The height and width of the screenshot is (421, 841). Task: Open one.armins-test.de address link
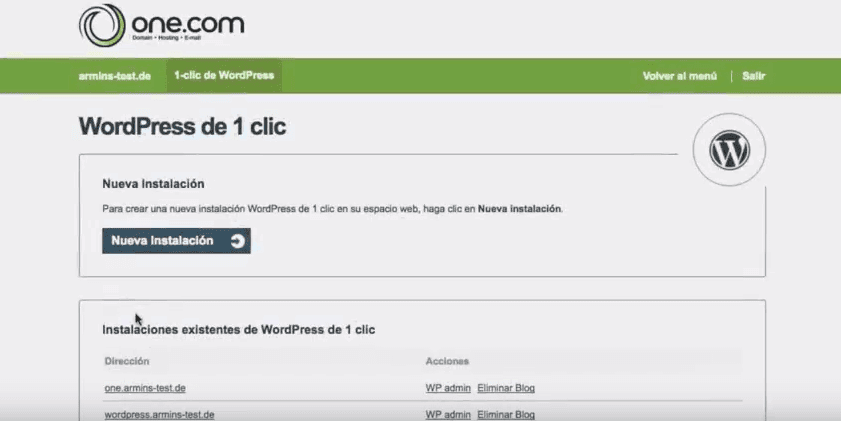point(145,388)
